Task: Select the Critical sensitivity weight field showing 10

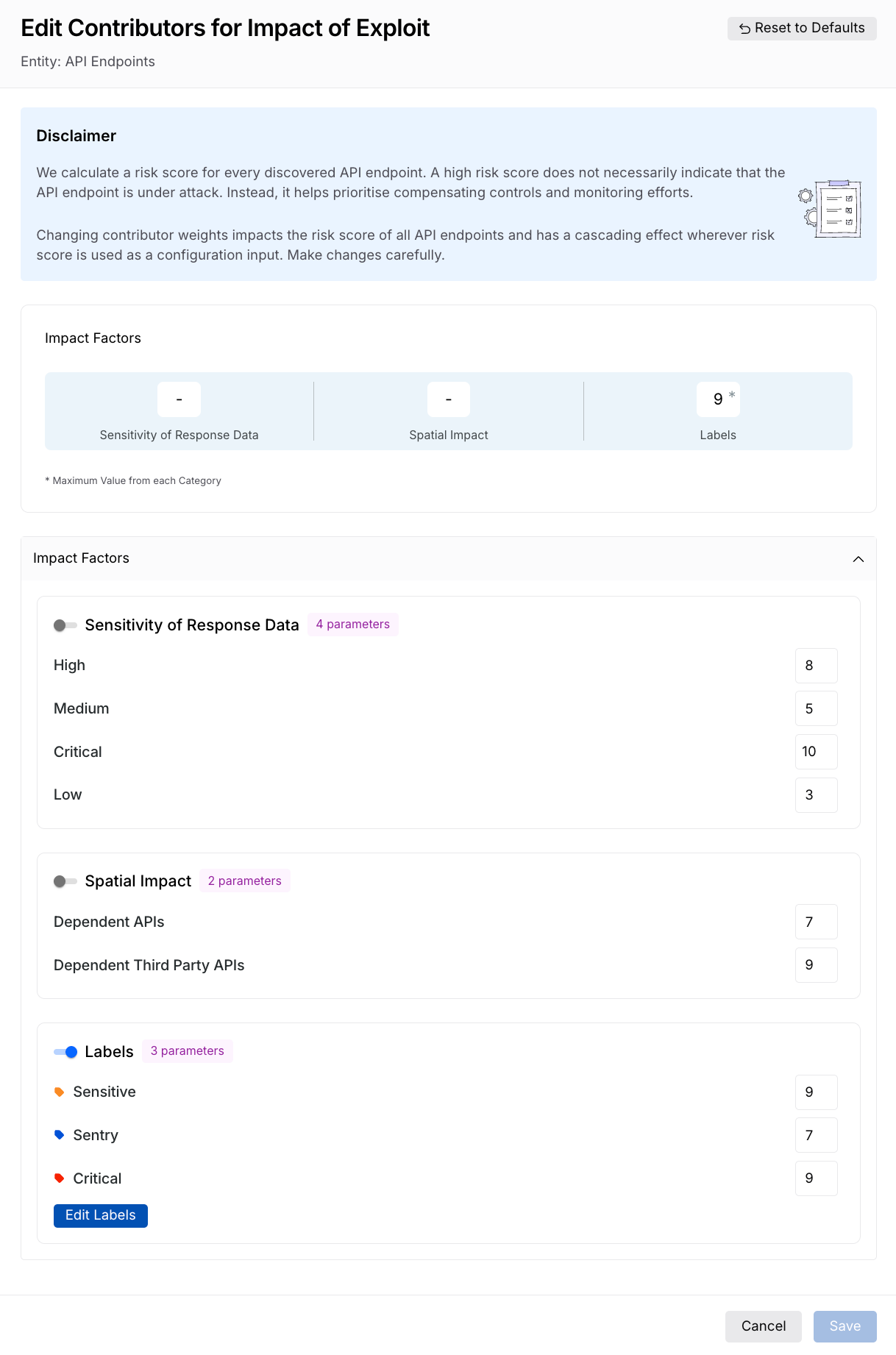Action: pos(817,752)
